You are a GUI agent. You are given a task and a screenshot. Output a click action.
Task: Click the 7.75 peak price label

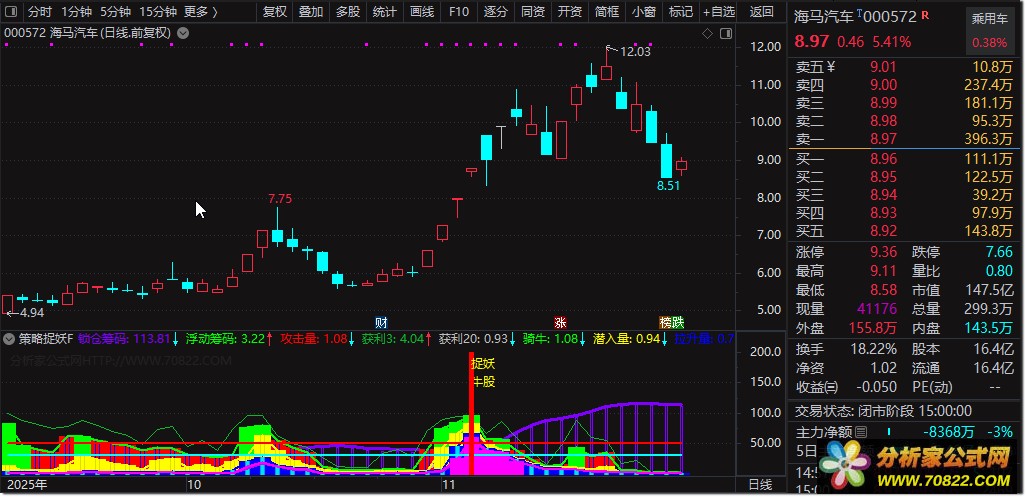(280, 200)
